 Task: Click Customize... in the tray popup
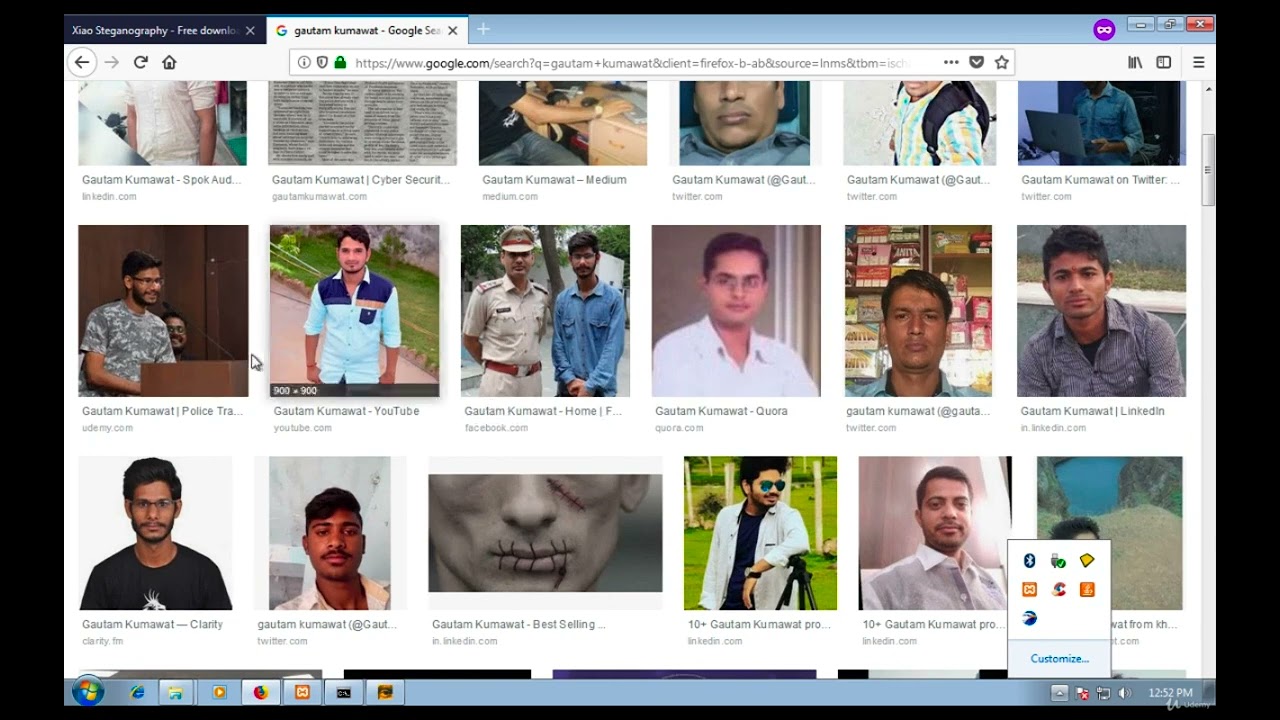point(1059,658)
